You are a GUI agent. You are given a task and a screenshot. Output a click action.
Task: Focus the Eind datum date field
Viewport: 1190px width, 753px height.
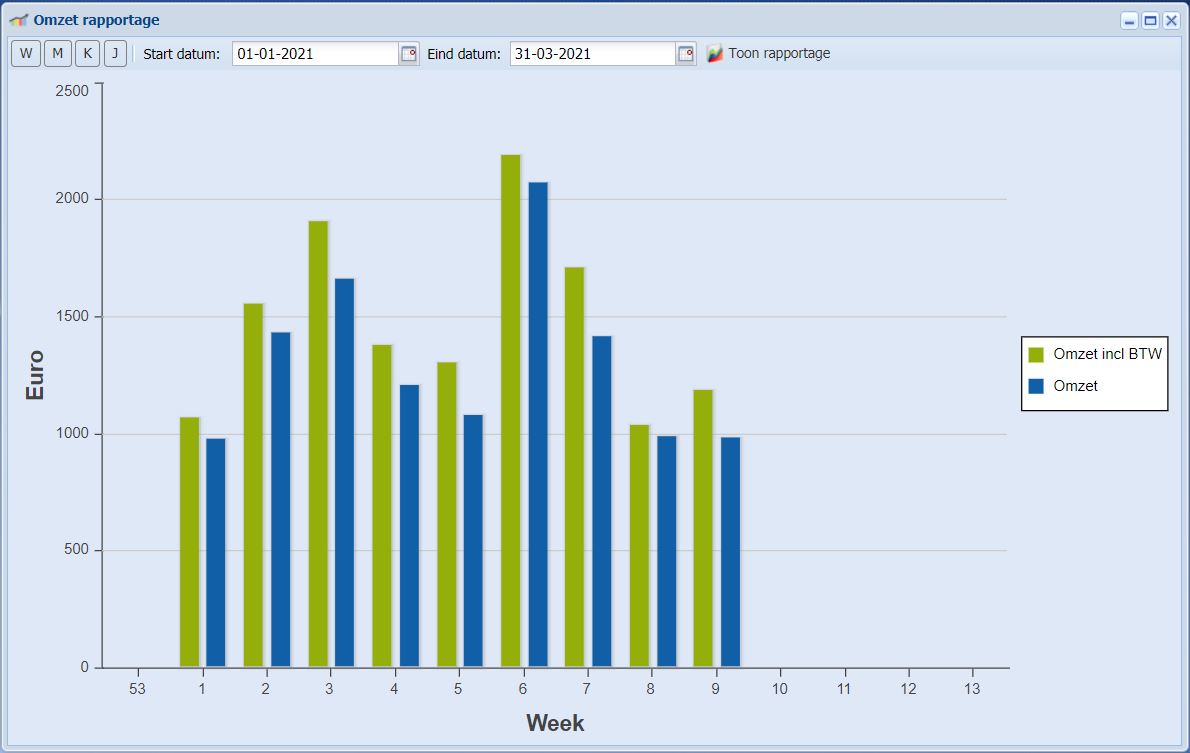coord(592,54)
